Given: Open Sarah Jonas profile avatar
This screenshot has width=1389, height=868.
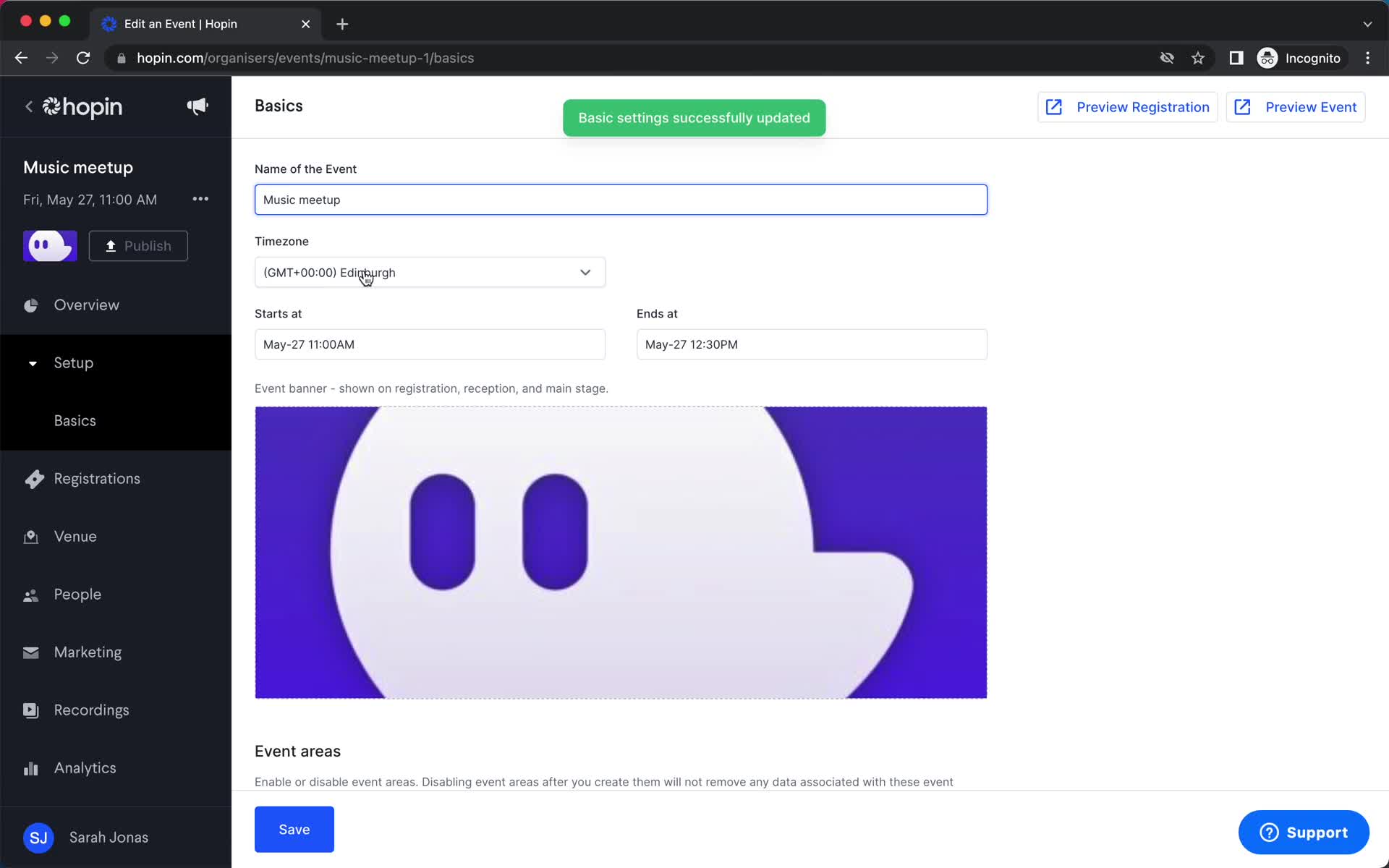Looking at the screenshot, I should pyautogui.click(x=38, y=838).
